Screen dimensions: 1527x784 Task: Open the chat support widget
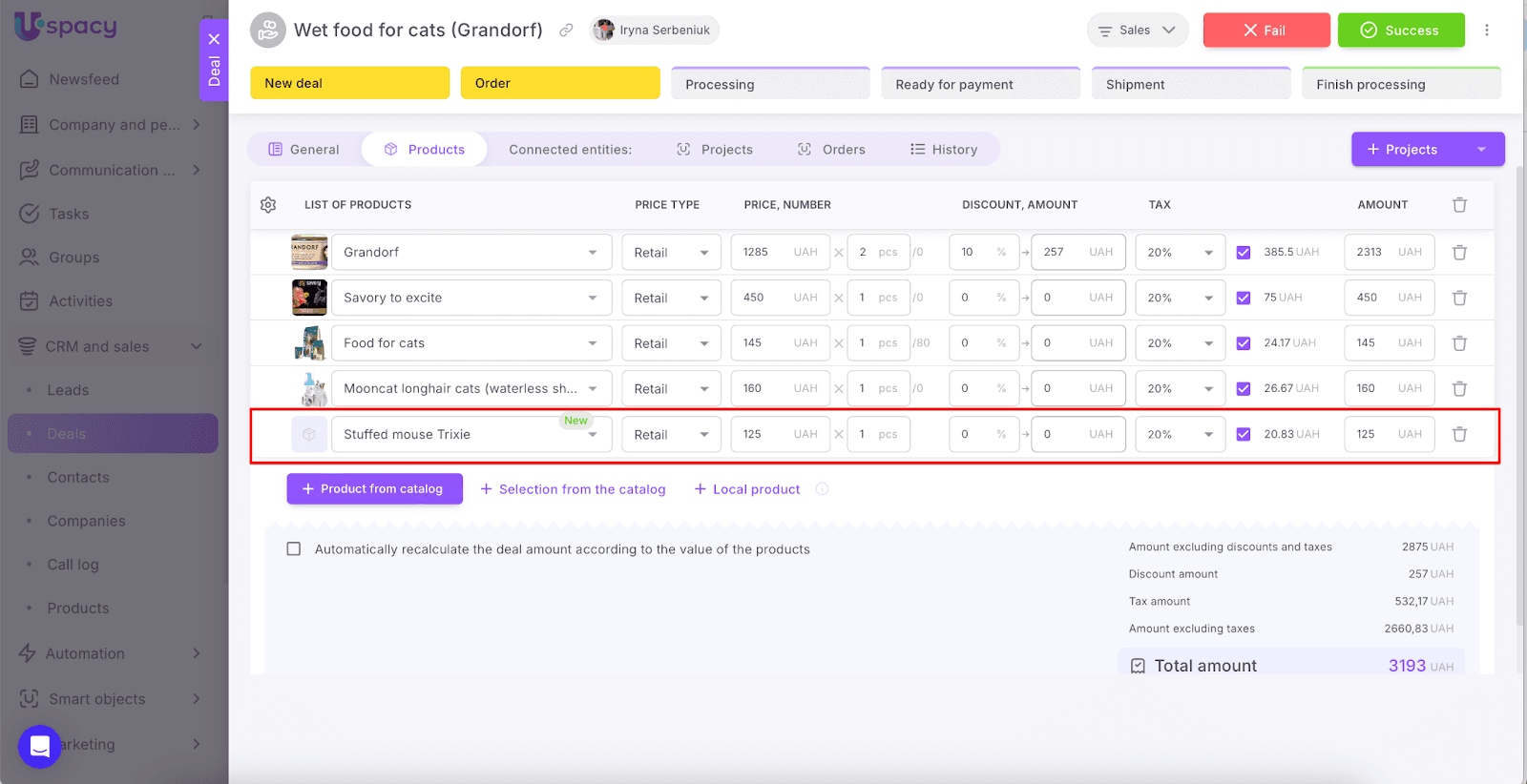coord(39,746)
